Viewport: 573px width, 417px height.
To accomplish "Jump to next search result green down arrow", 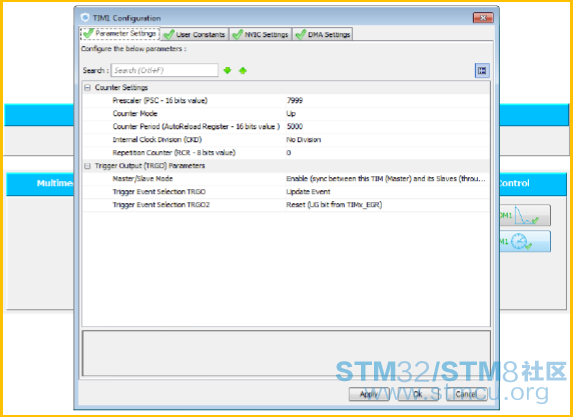I will tap(227, 70).
